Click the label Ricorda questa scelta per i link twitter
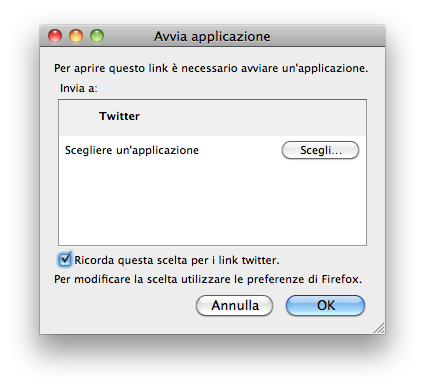425x389 pixels. point(177,260)
